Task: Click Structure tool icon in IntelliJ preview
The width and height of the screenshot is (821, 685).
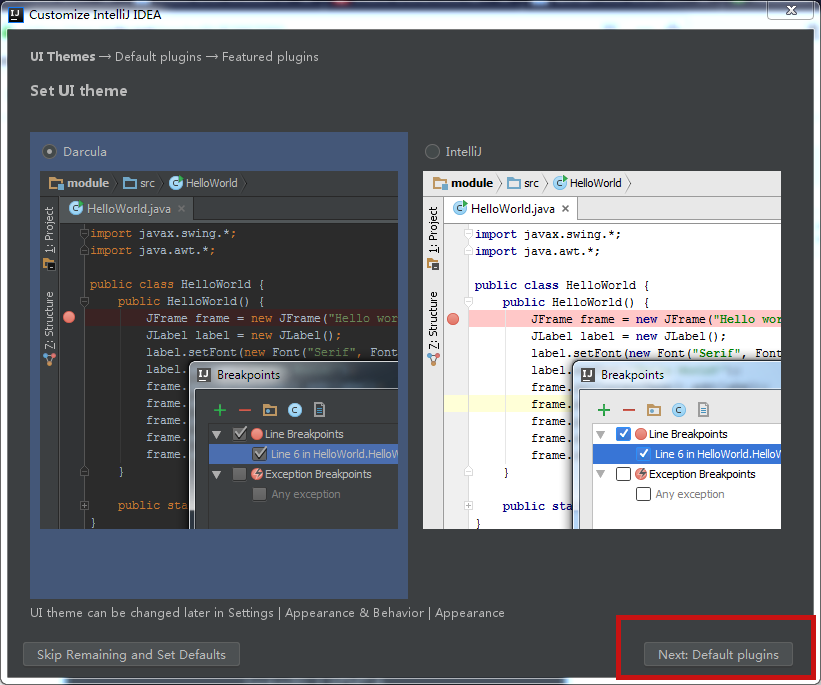Action: (x=434, y=359)
